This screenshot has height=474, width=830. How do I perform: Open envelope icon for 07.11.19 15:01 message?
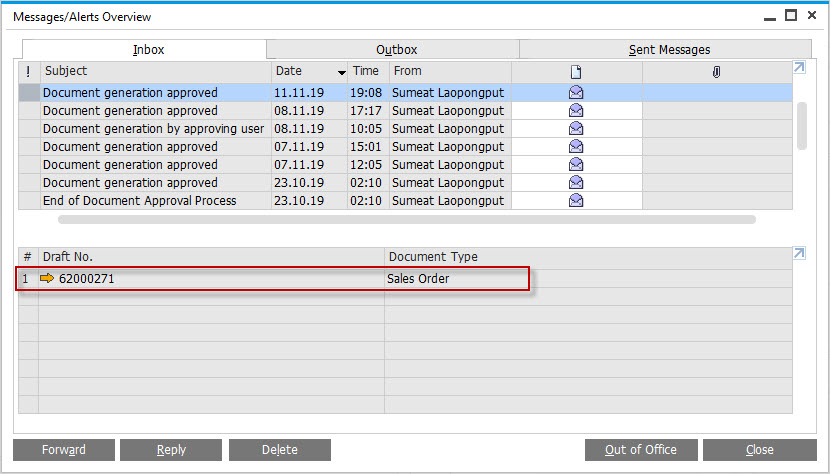[x=576, y=147]
